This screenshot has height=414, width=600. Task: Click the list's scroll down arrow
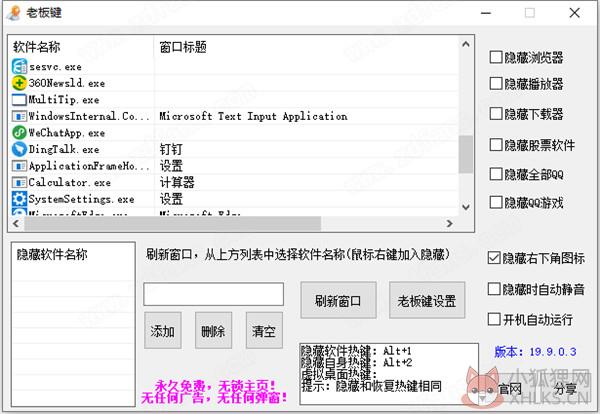click(466, 207)
